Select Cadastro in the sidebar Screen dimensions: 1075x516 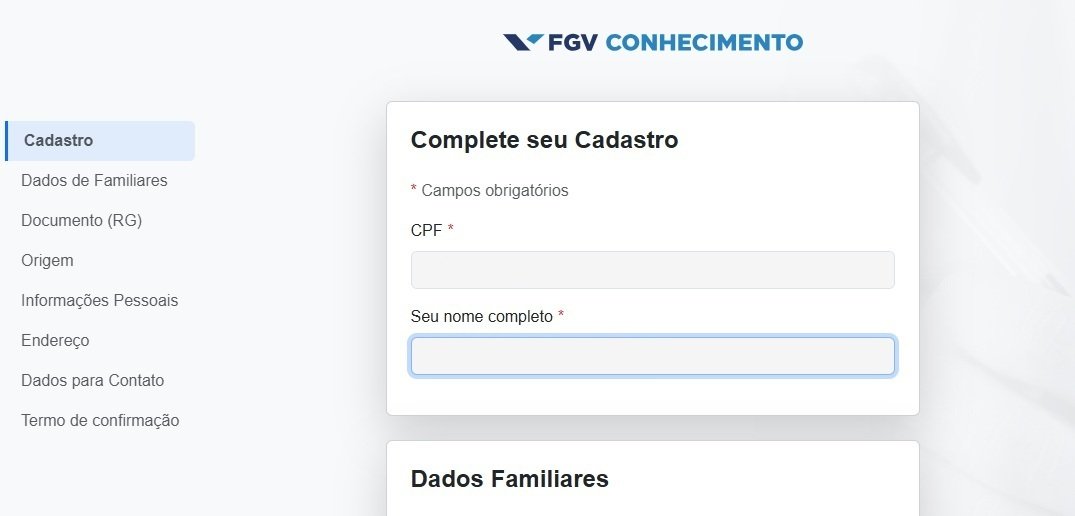point(100,140)
